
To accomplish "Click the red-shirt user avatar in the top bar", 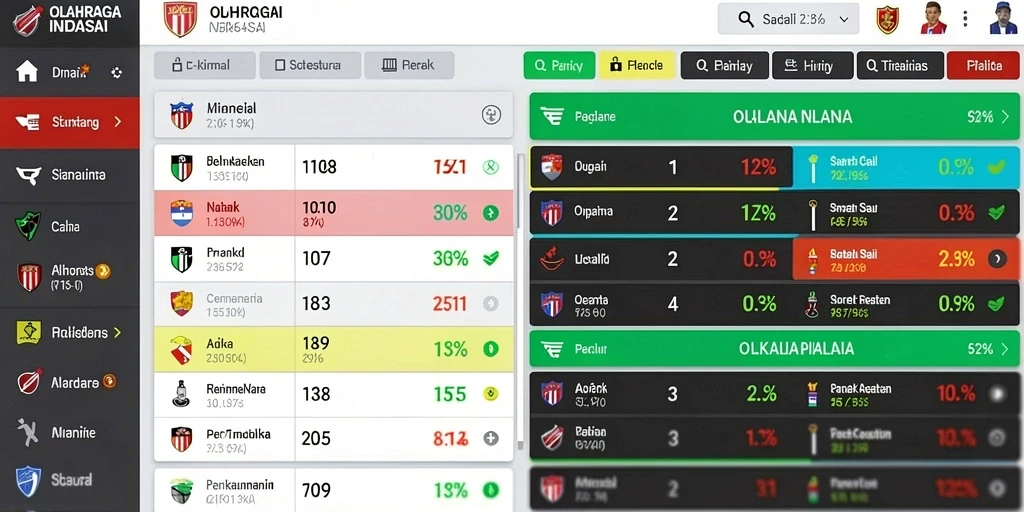I will pyautogui.click(x=933, y=18).
